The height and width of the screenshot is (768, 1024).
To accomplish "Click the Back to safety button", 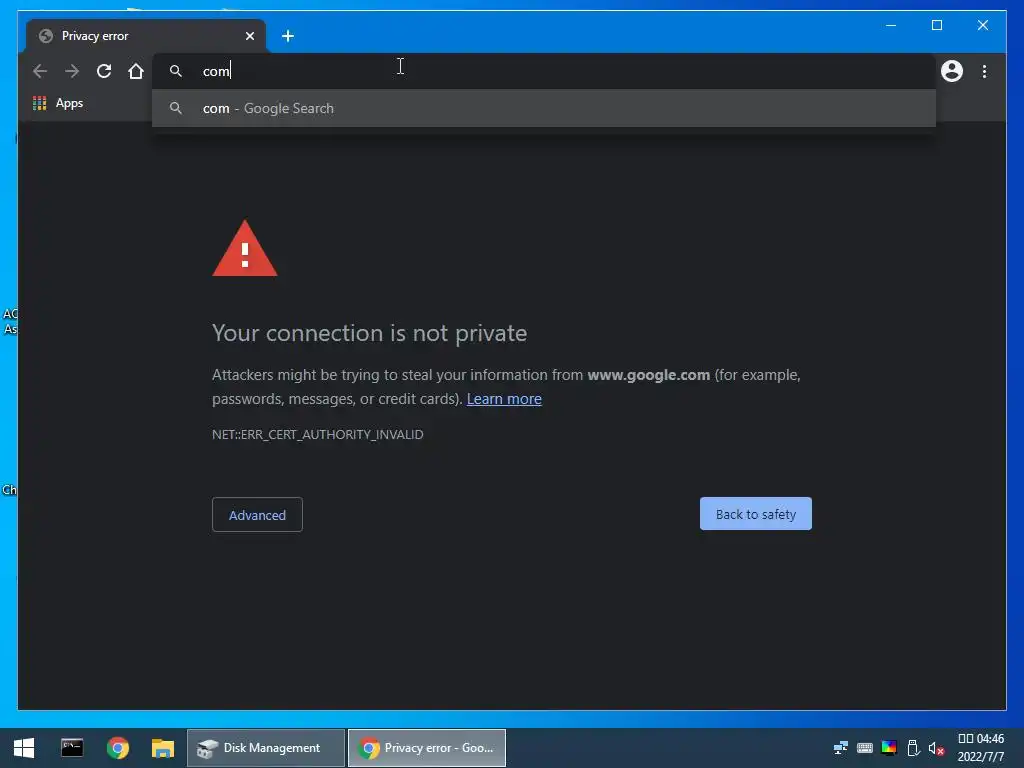I will pyautogui.click(x=756, y=514).
